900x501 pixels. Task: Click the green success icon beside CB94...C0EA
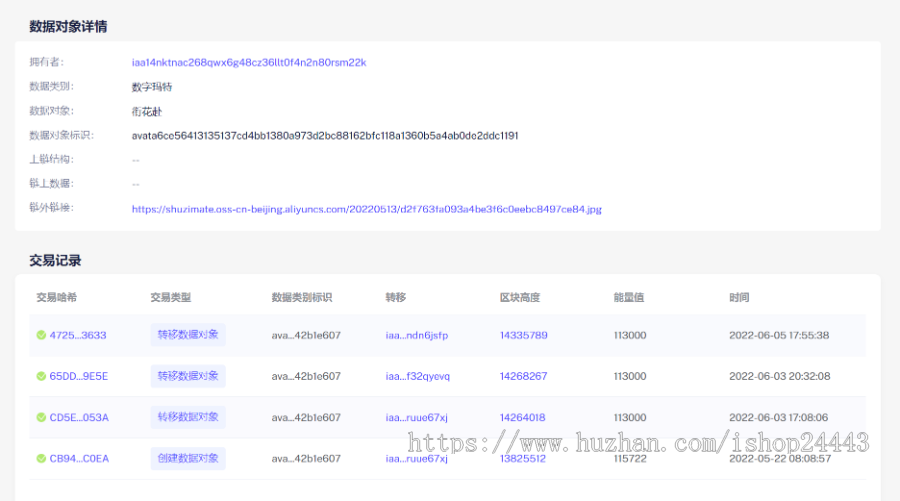click(41, 459)
